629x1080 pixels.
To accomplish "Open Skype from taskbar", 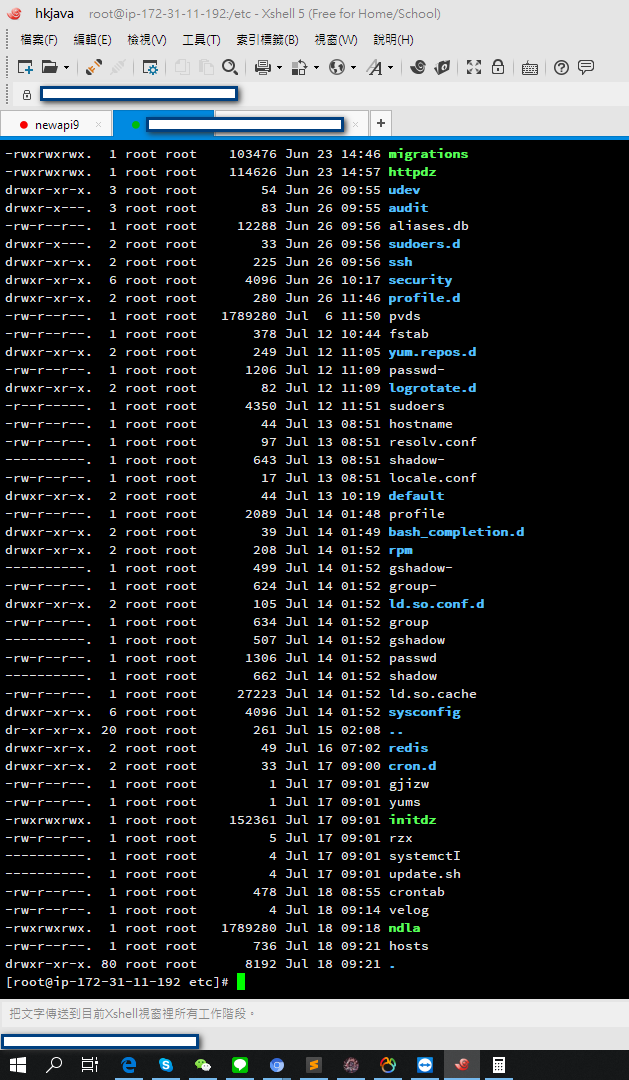I will 165,1065.
